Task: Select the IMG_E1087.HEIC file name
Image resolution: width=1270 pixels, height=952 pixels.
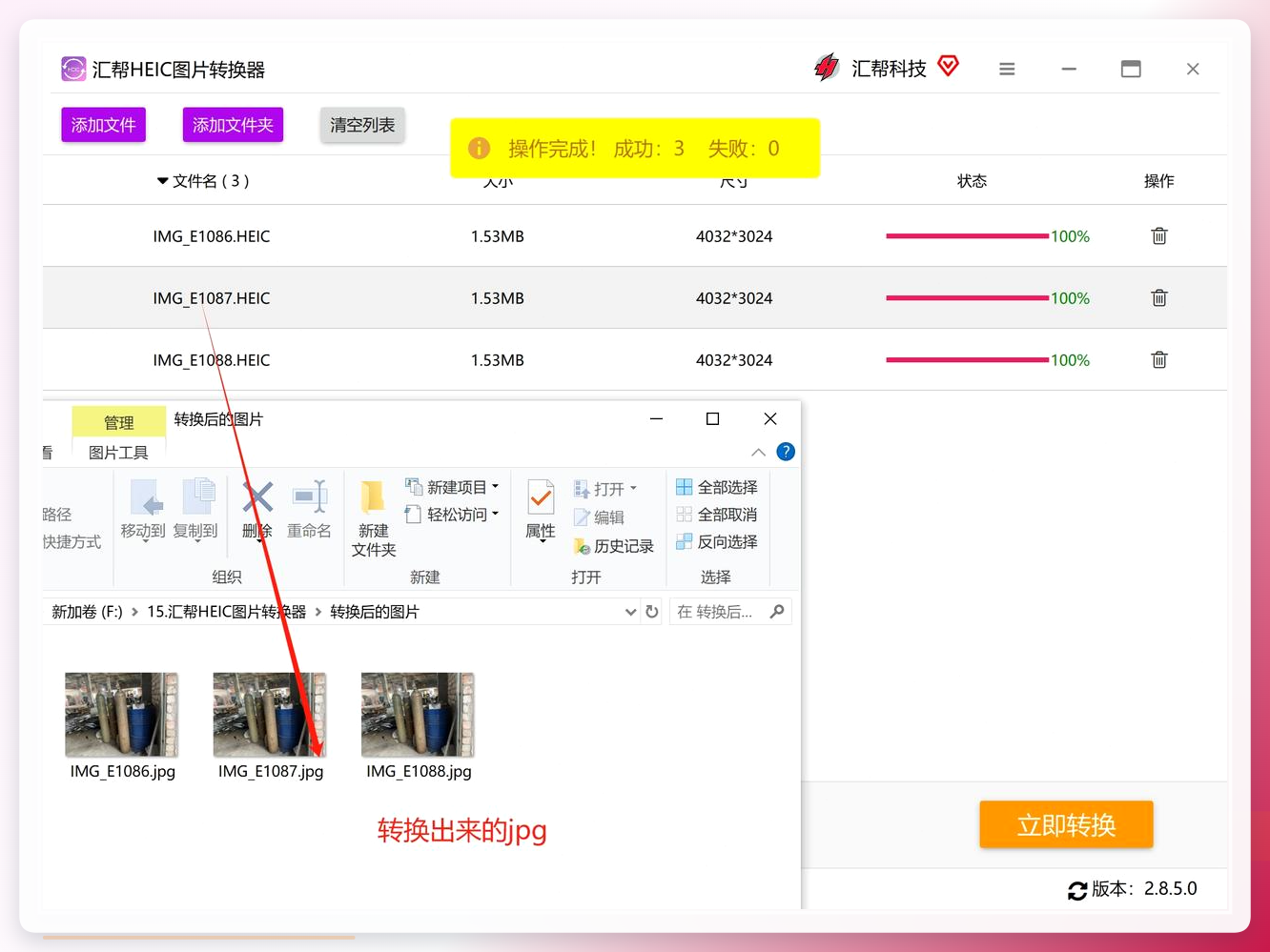Action: click(x=212, y=298)
